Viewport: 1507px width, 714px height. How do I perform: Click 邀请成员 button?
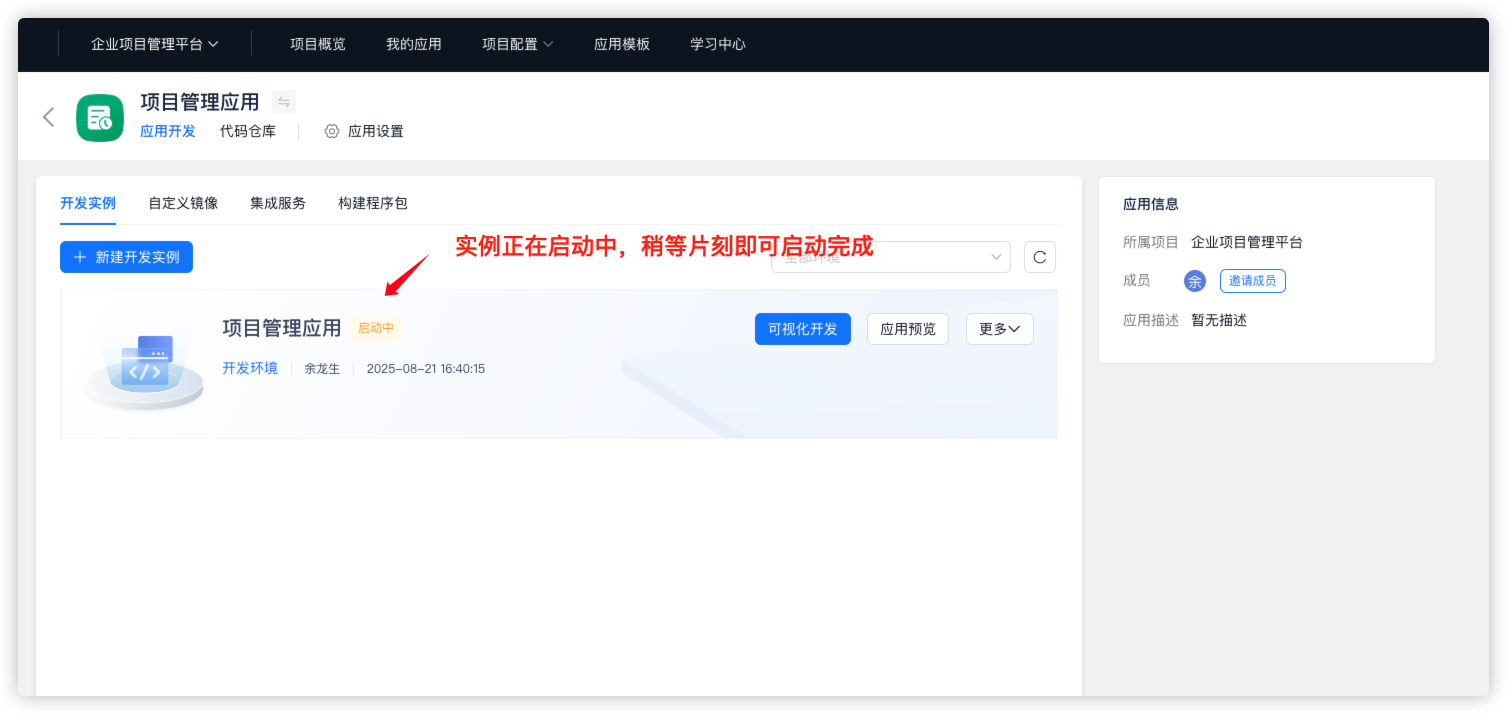1252,281
